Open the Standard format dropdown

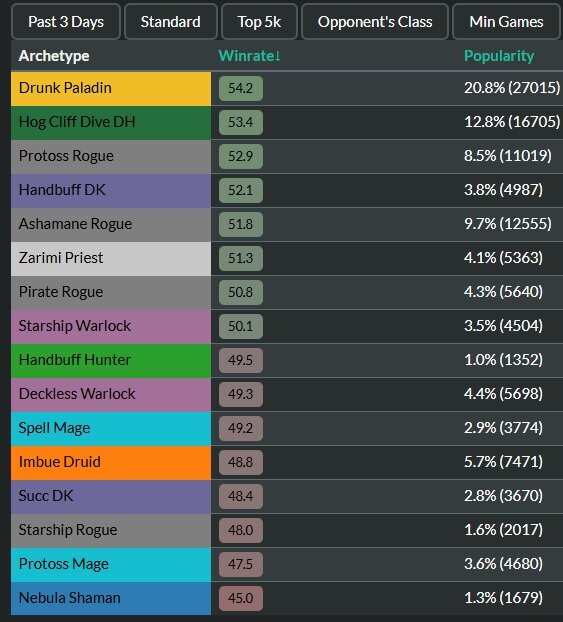(x=171, y=22)
